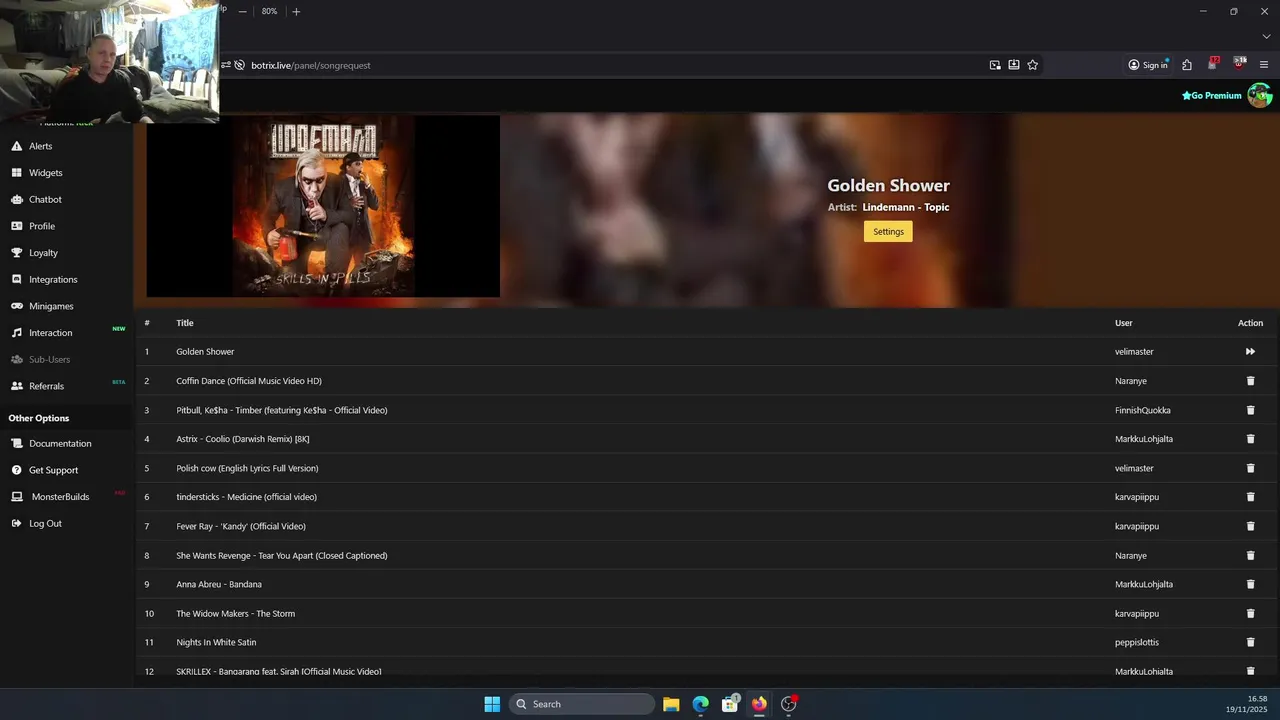1280x720 pixels.
Task: Open the Alerts section
Action: [x=40, y=146]
